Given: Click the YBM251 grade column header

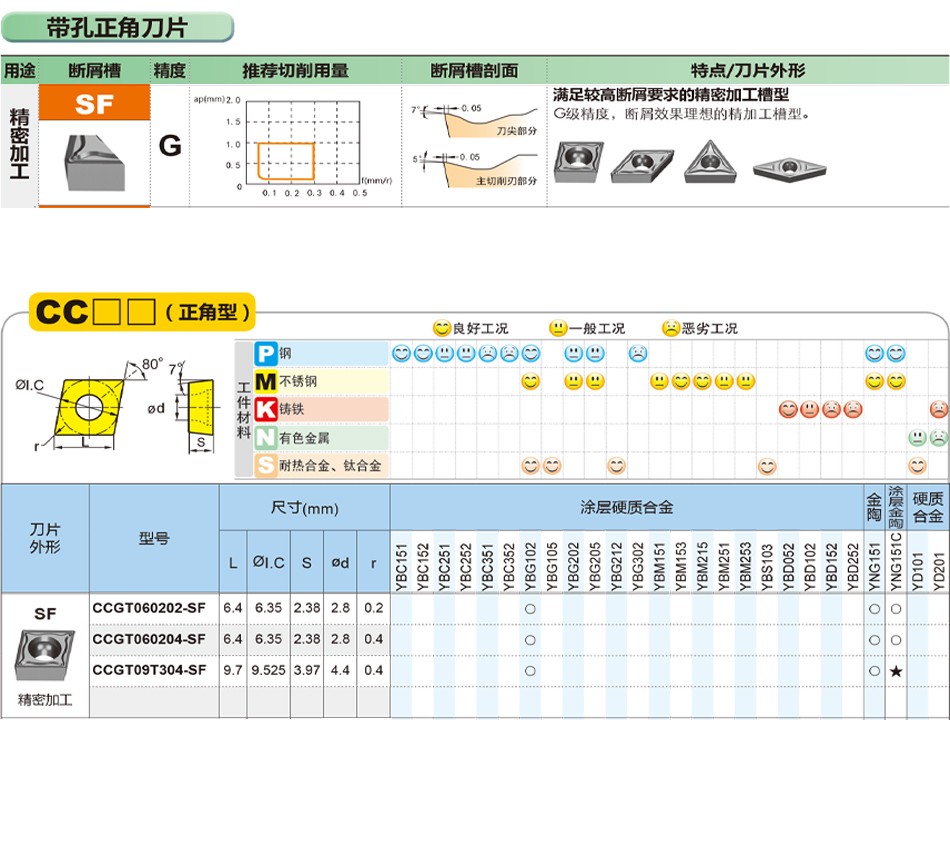Looking at the screenshot, I should (724, 566).
